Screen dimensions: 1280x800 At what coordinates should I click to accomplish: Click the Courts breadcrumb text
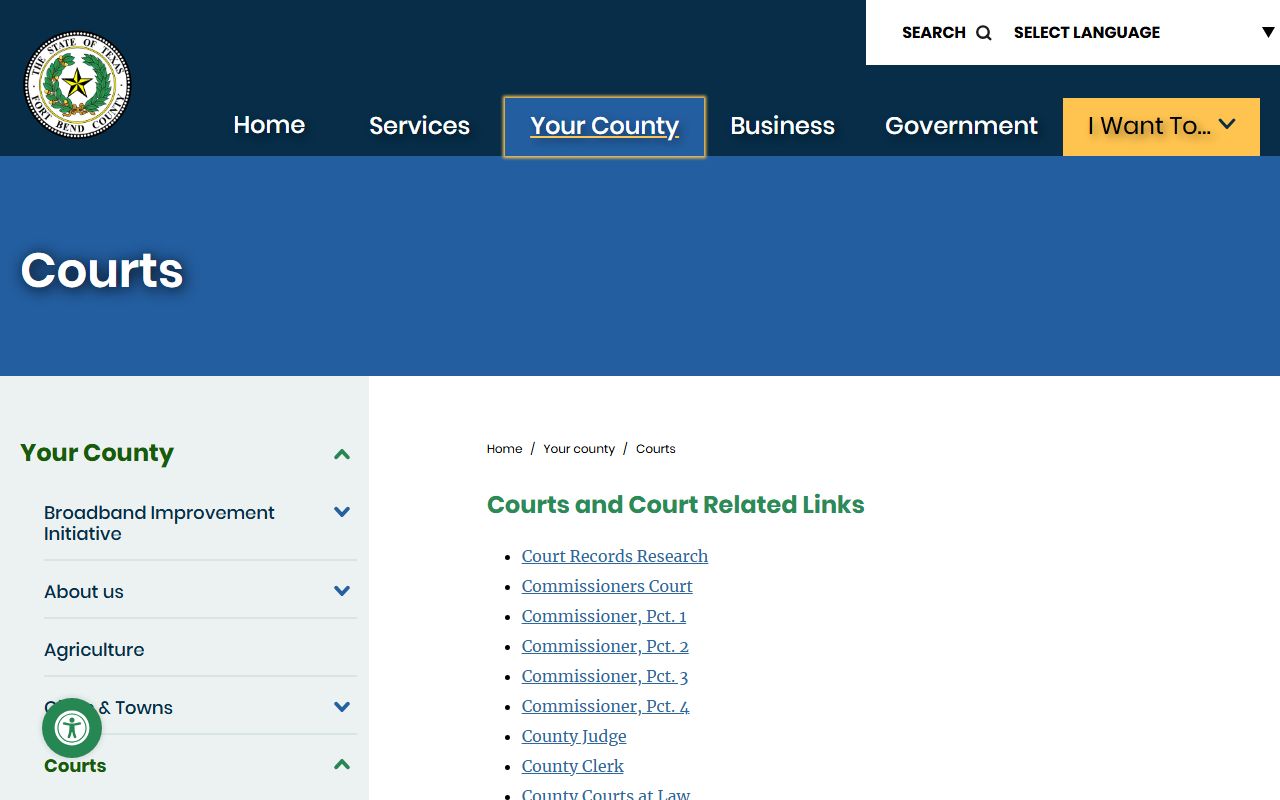click(656, 449)
